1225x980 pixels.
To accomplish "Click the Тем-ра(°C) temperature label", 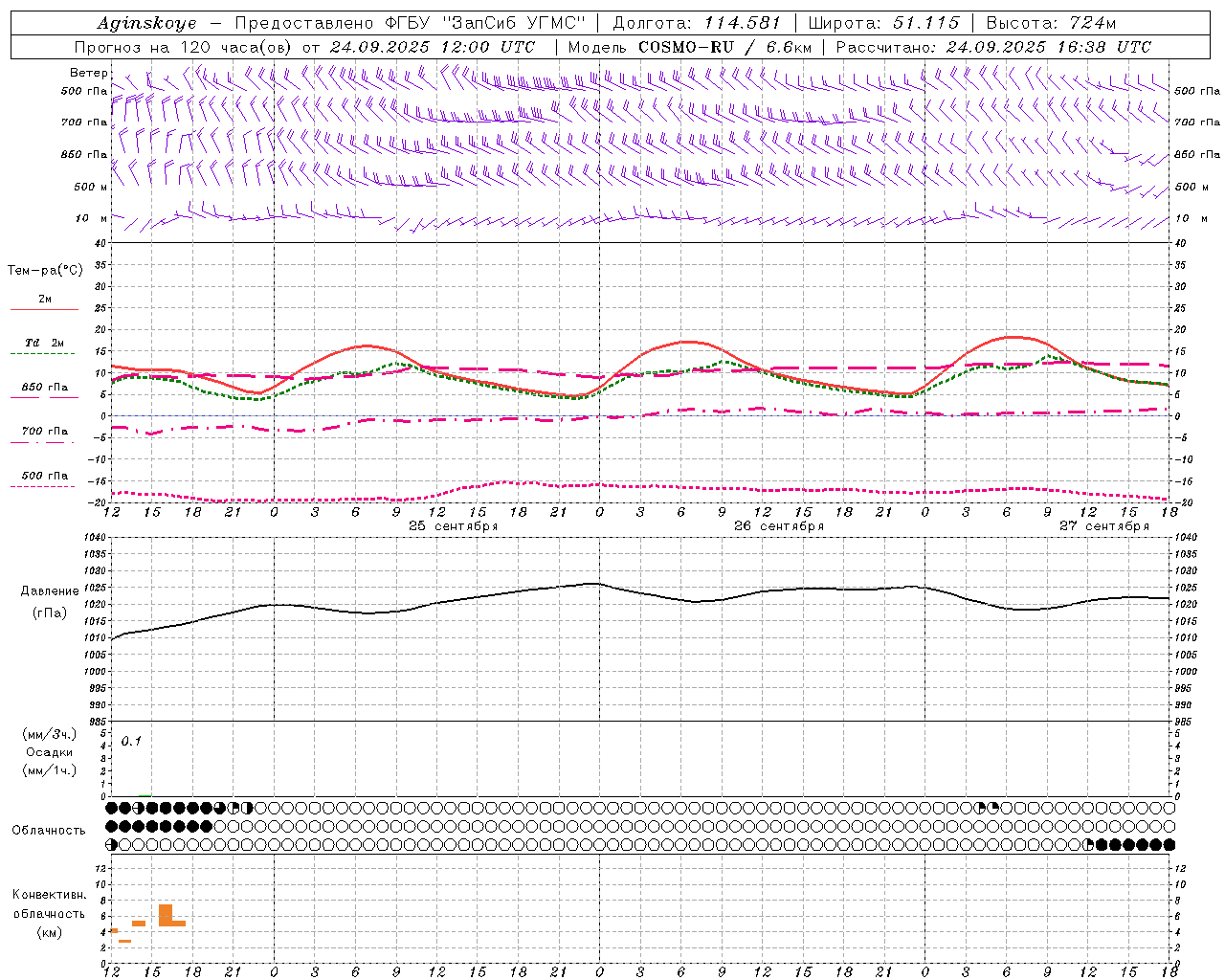I will (45, 271).
